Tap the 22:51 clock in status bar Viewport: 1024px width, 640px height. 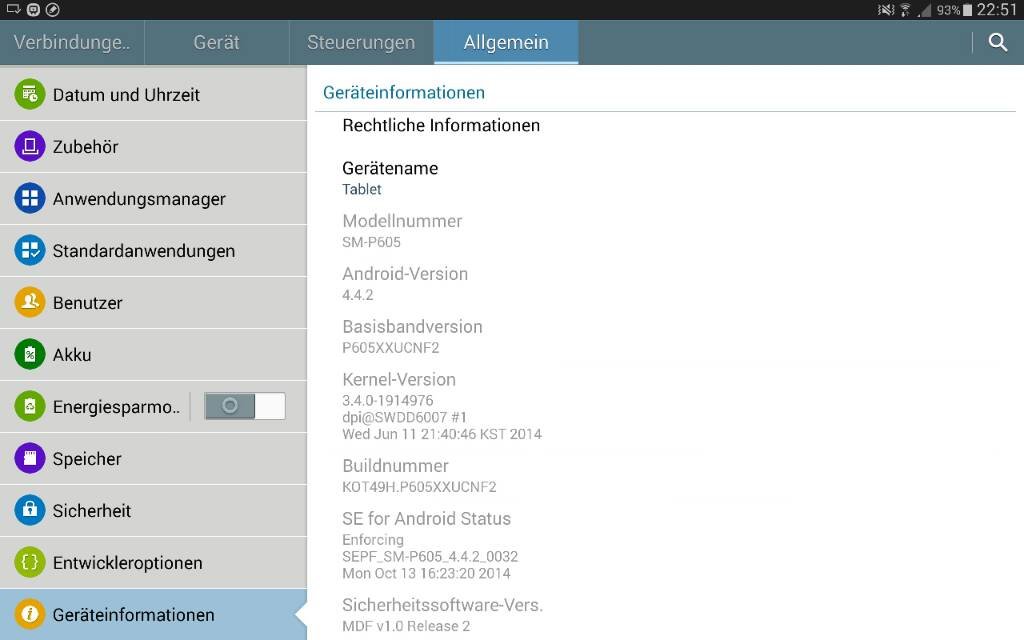click(997, 10)
